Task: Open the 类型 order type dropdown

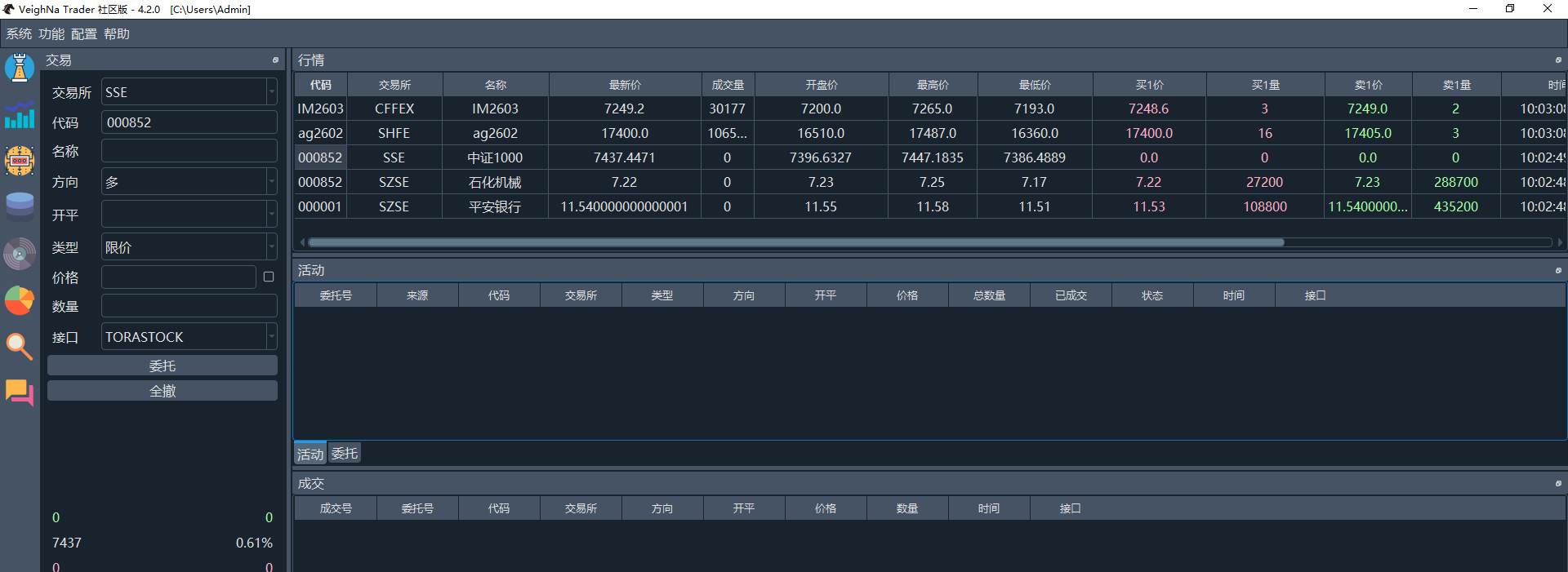Action: tap(189, 247)
